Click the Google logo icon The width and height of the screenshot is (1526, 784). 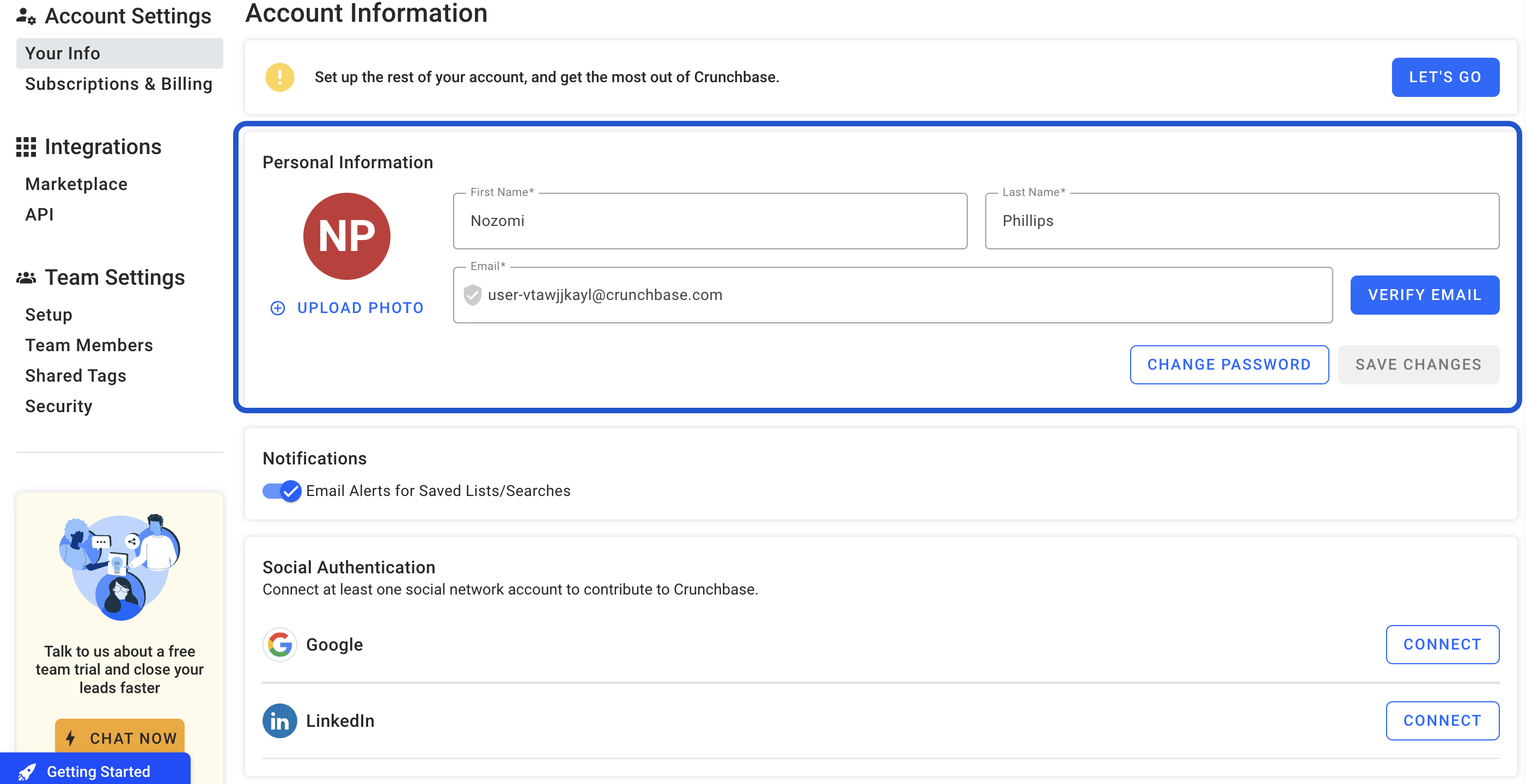pyautogui.click(x=279, y=644)
